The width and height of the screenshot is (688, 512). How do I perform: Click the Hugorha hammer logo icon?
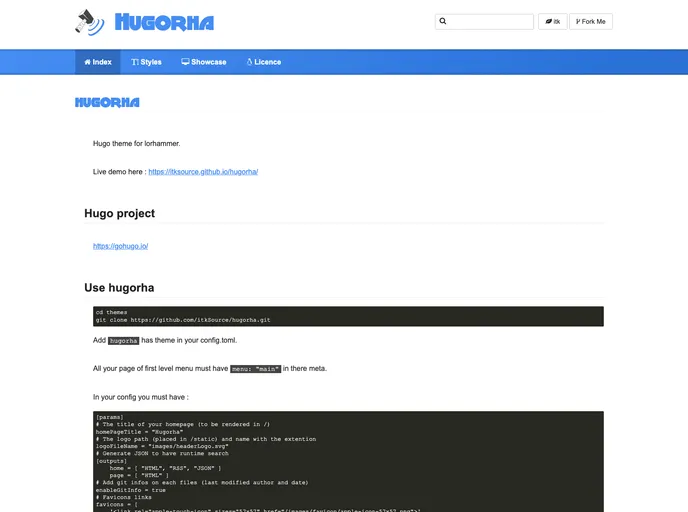[x=89, y=21]
